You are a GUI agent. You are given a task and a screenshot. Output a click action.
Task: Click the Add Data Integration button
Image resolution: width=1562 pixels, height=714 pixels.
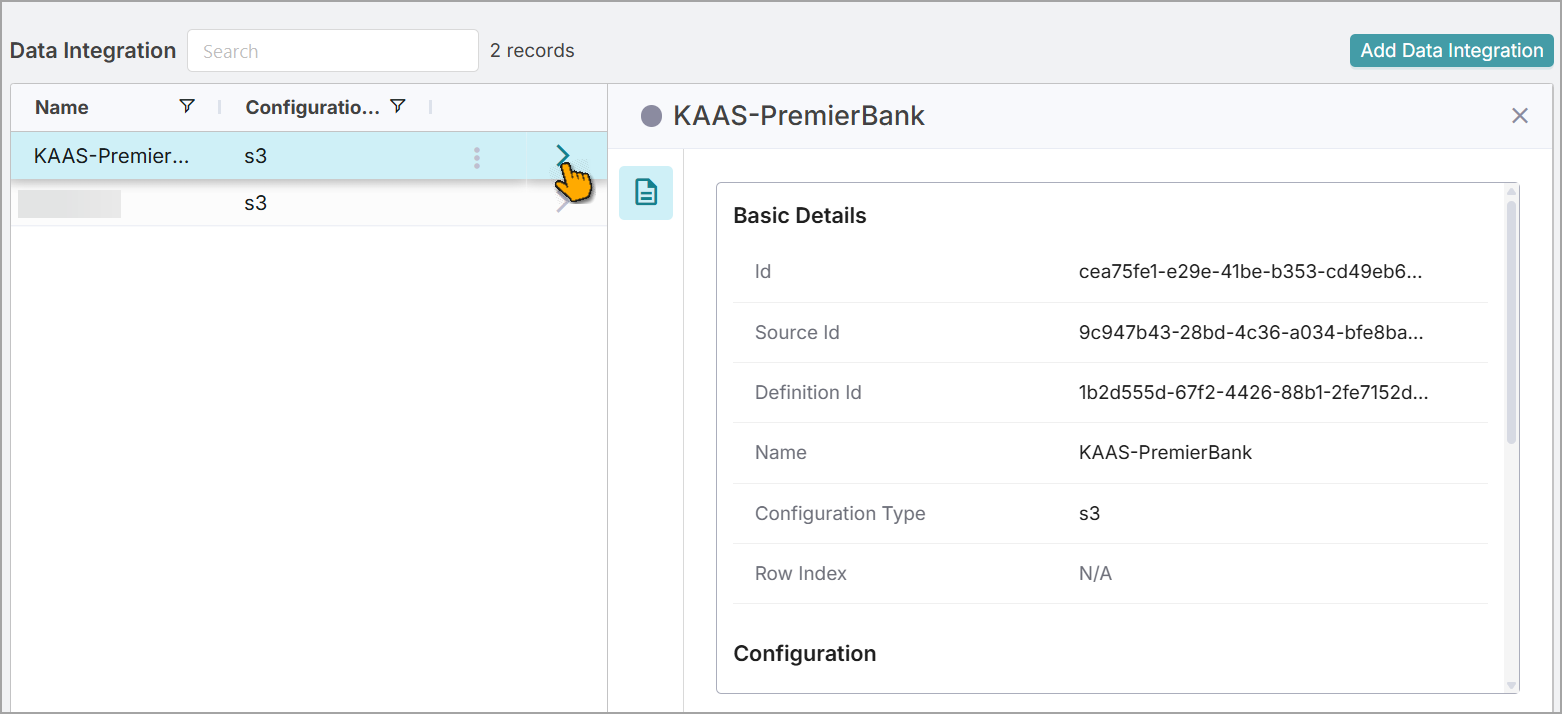coord(1452,50)
